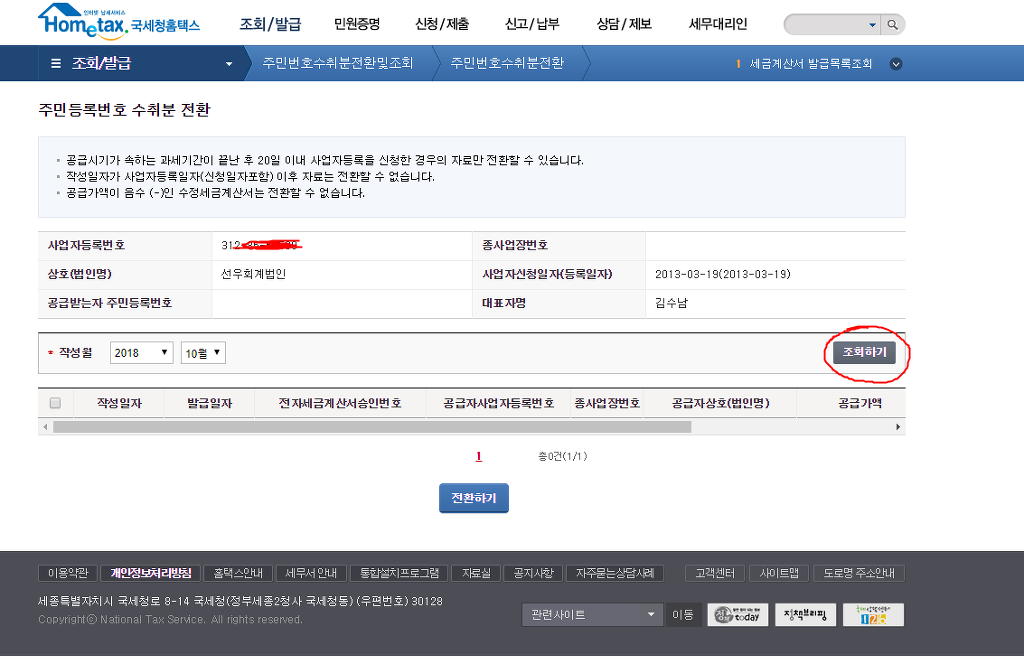Screen dimensions: 1024x664
Task: Click the 총0건(1/1) result count text
Action: 562,456
